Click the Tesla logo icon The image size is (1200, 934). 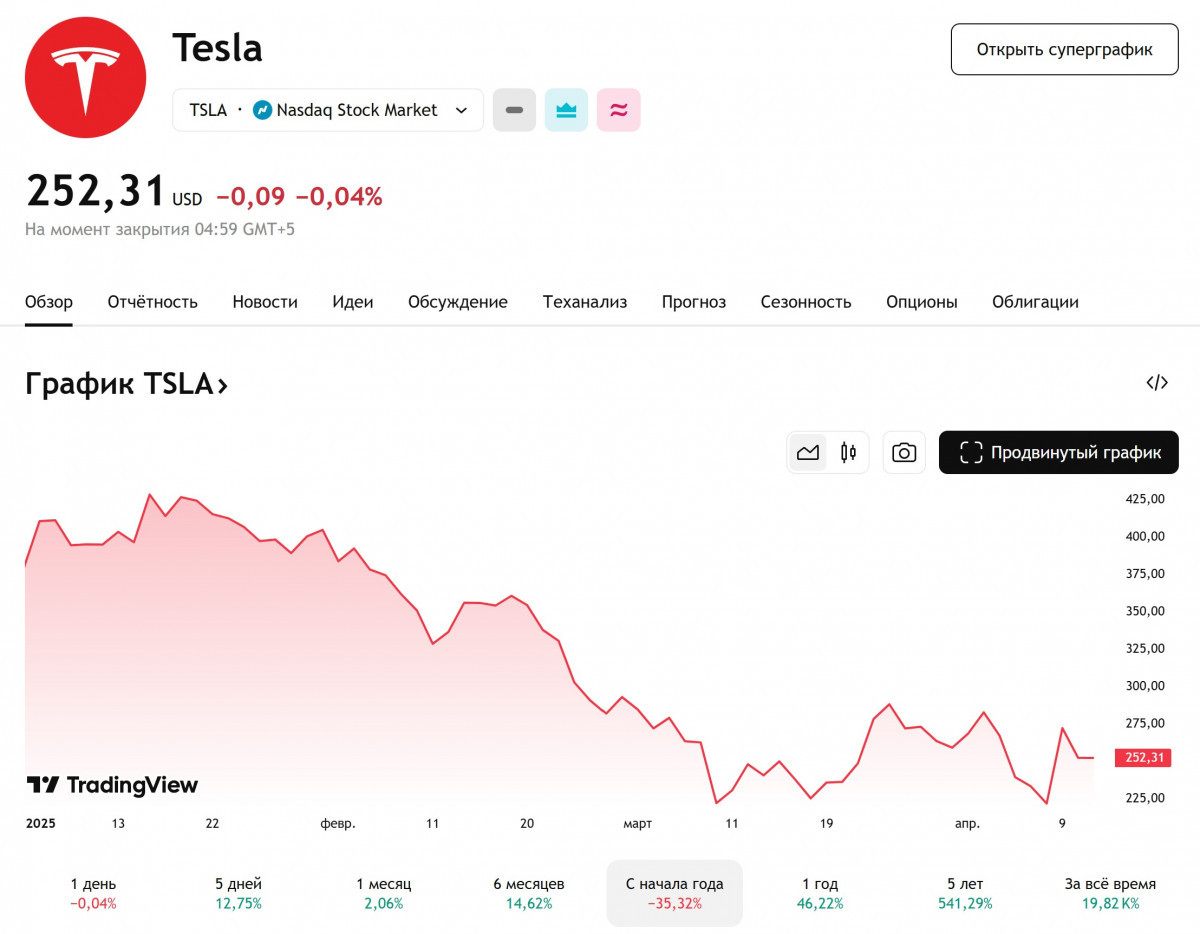point(85,77)
